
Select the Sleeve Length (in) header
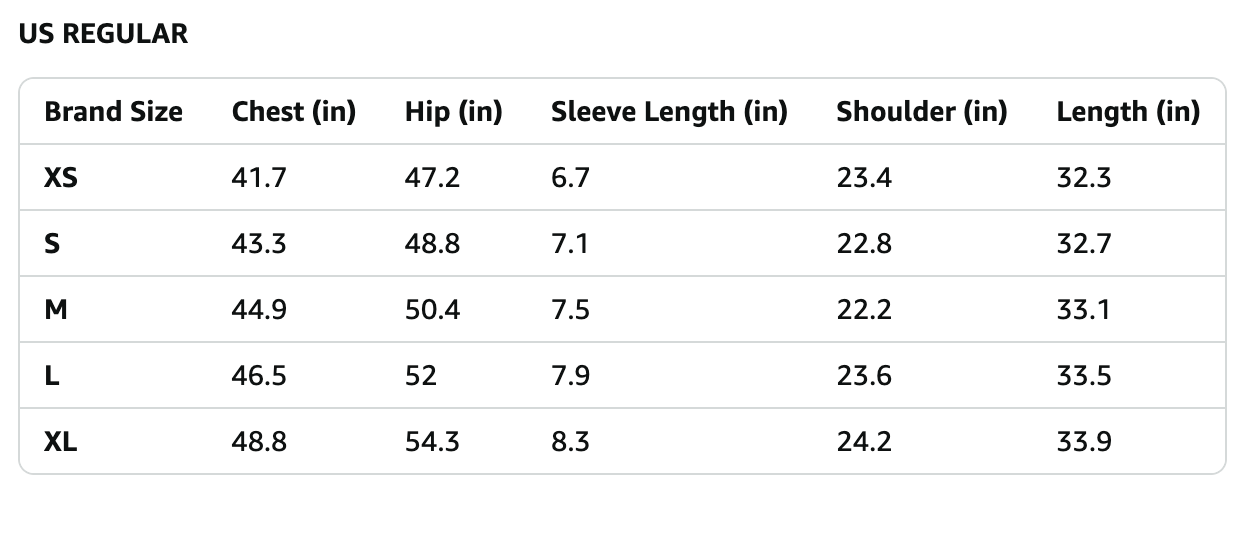669,112
